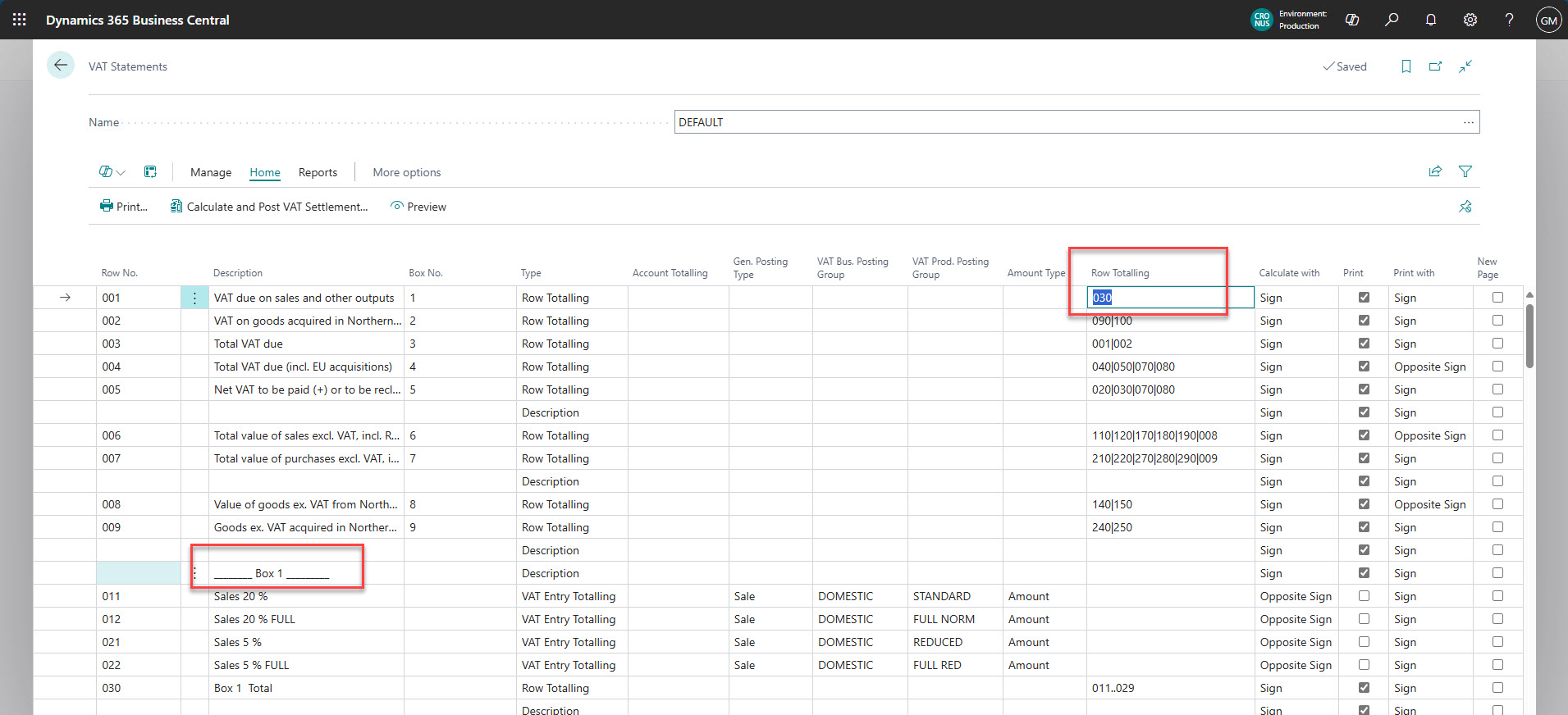Viewport: 1568px width, 715px height.
Task: Edit Row Totalling field containing 030
Action: click(1170, 298)
